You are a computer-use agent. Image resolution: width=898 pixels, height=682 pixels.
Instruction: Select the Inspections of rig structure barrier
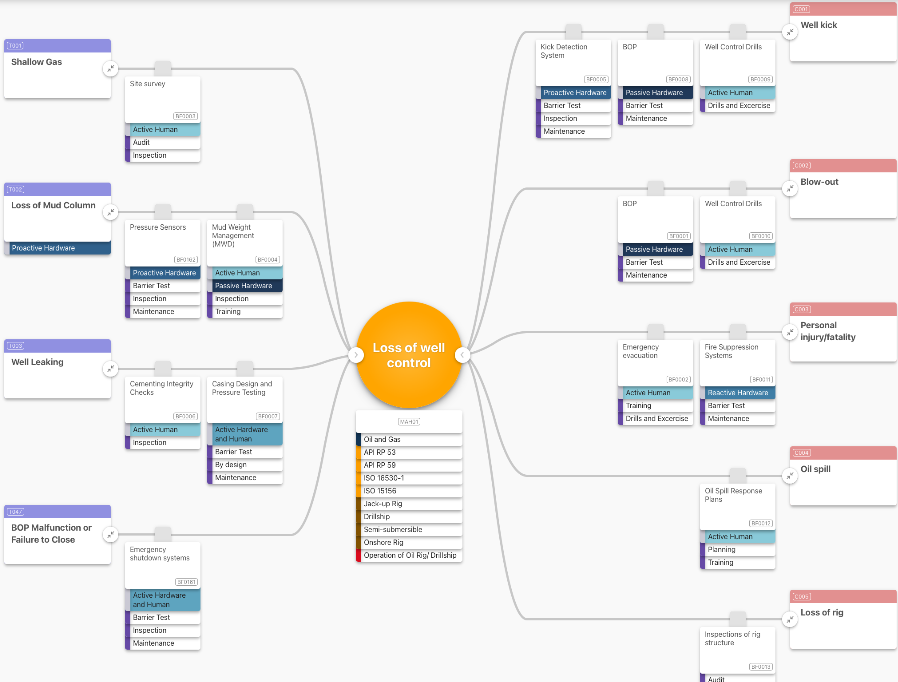[738, 650]
